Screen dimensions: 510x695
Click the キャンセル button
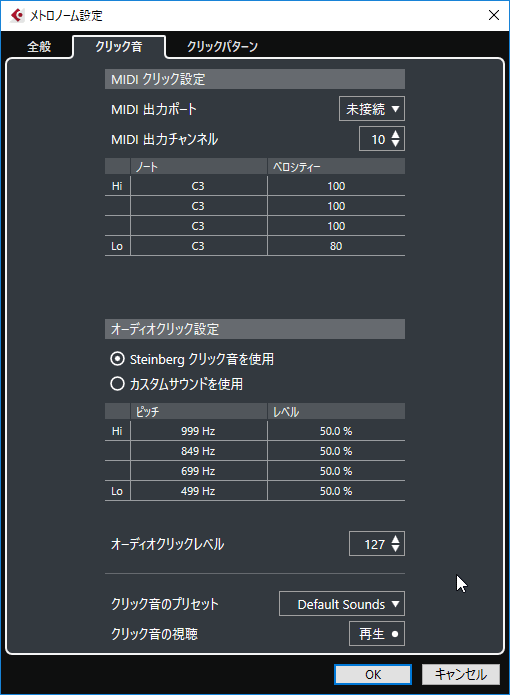point(460,674)
